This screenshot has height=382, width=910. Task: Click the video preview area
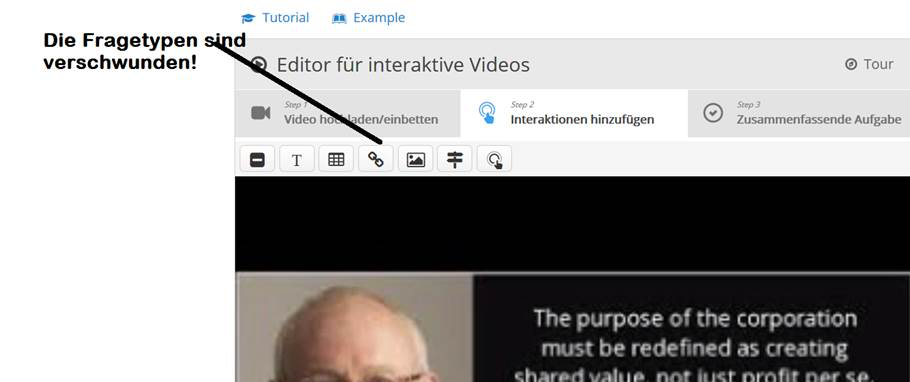(x=572, y=279)
